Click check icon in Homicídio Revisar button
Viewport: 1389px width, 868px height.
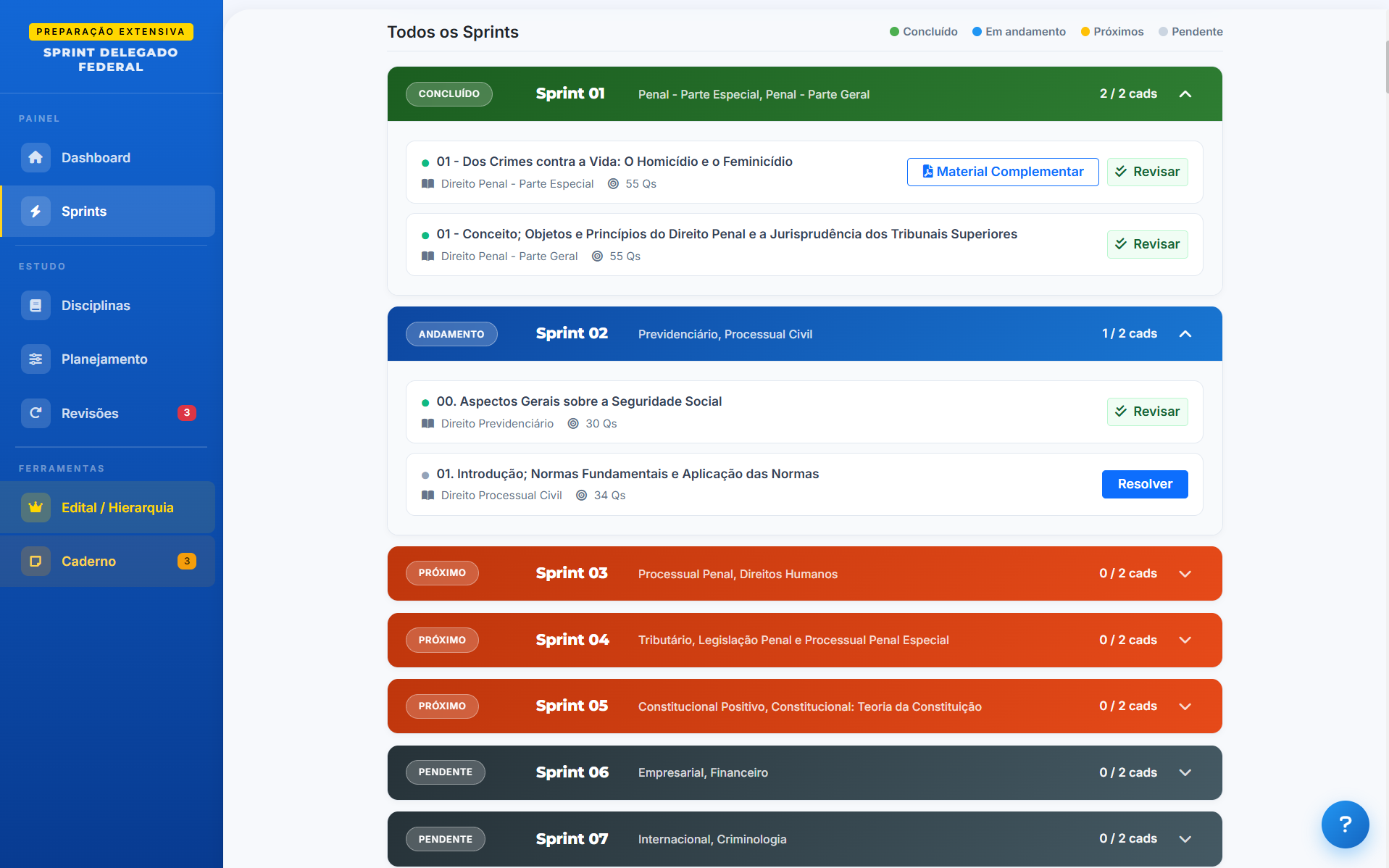[1121, 172]
